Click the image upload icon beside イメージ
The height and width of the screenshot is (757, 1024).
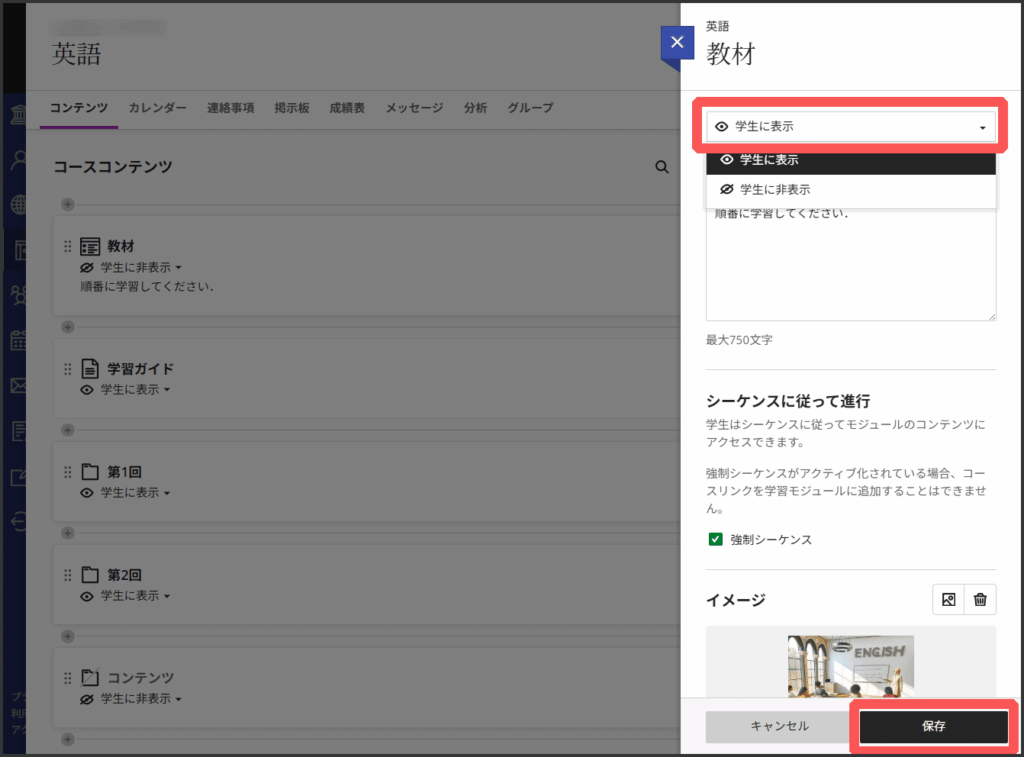tap(948, 599)
